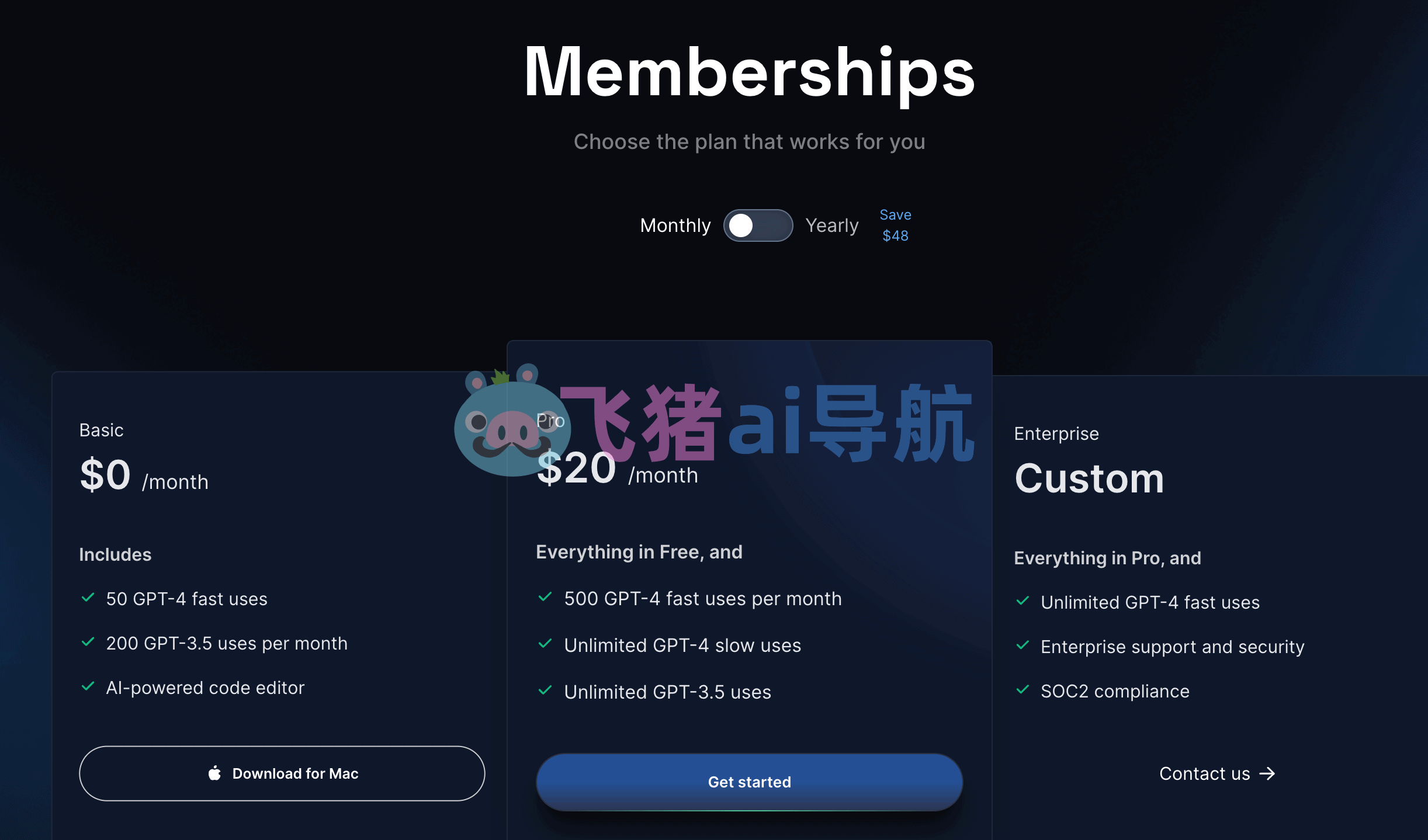
Task: Click the Download for Mac button
Action: pyautogui.click(x=282, y=773)
